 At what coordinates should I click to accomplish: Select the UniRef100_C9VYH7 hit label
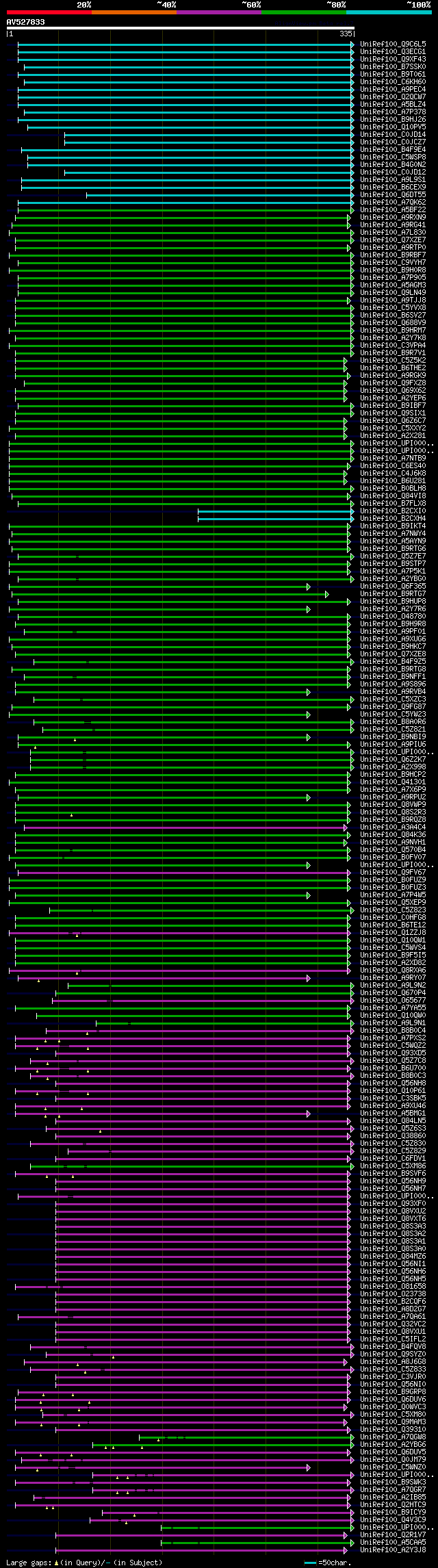[393, 263]
